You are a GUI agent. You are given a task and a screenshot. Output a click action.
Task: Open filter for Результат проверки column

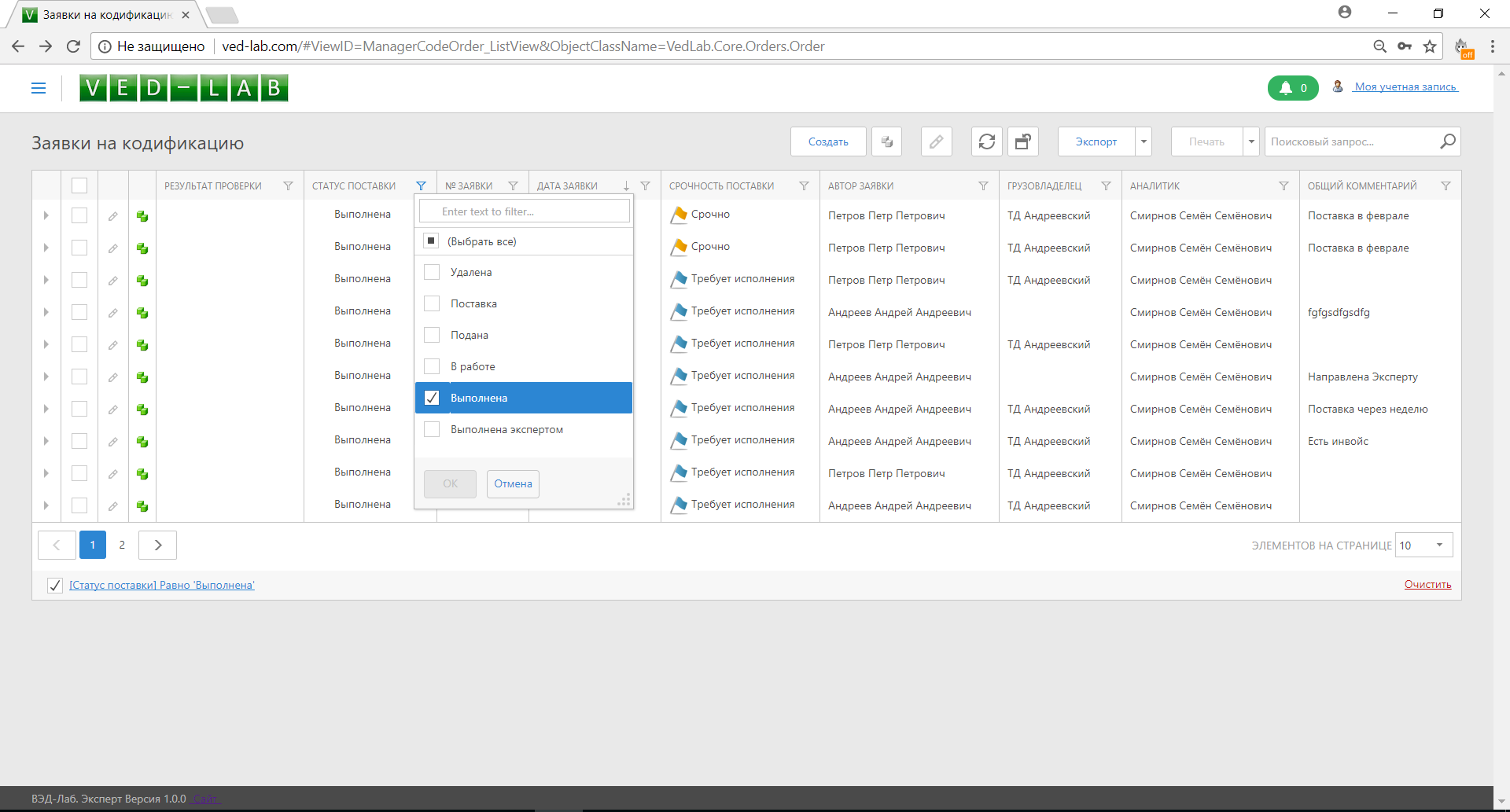(x=289, y=186)
